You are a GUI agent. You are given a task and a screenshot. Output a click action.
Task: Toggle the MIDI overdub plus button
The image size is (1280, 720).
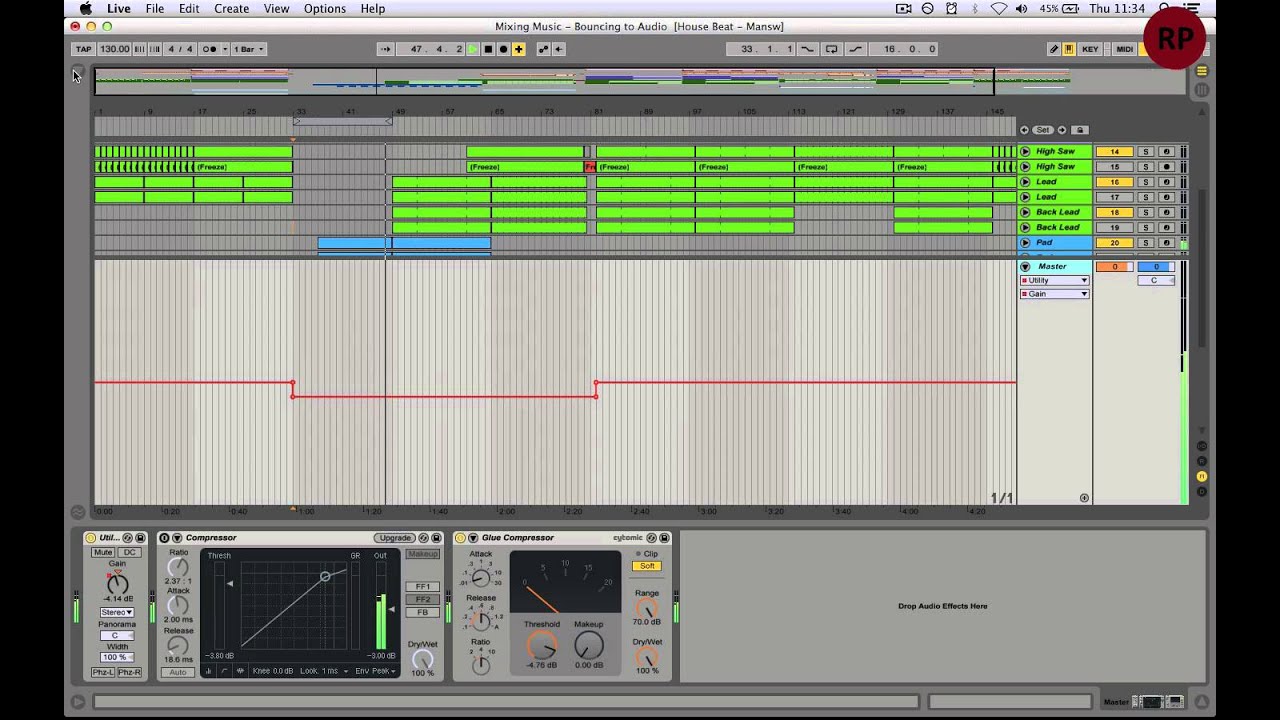pos(518,49)
